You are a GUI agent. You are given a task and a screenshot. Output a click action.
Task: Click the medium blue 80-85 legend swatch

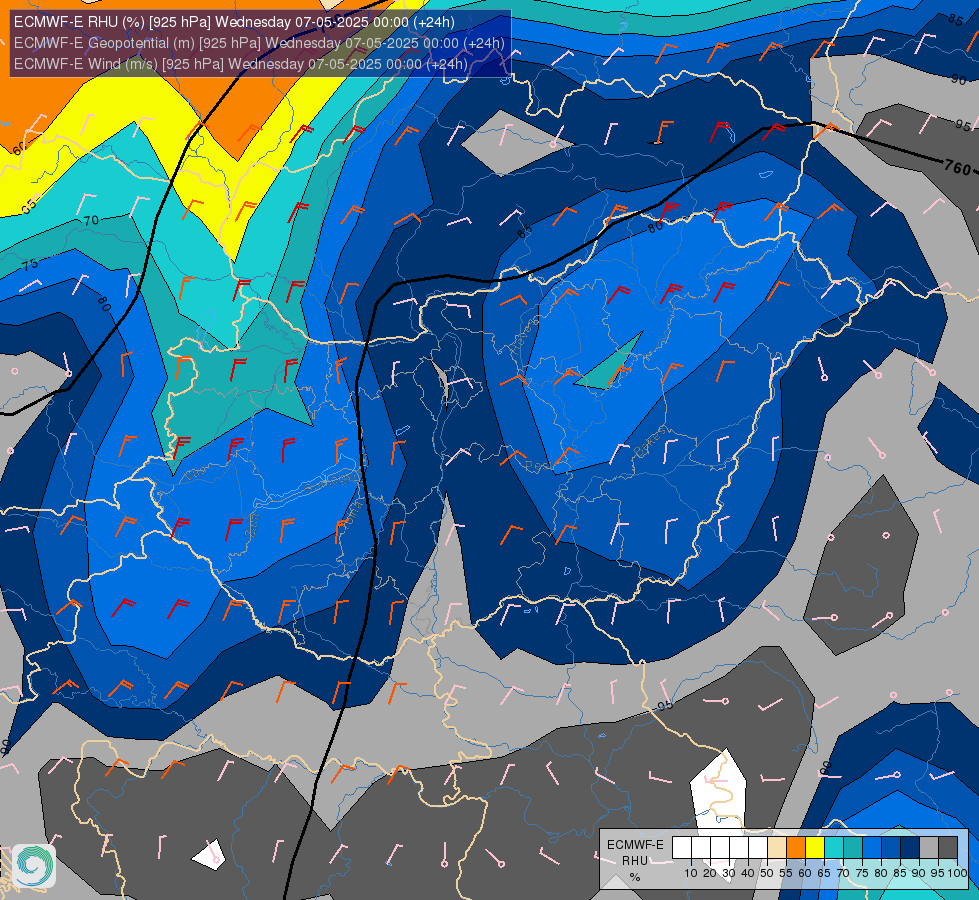click(891, 848)
